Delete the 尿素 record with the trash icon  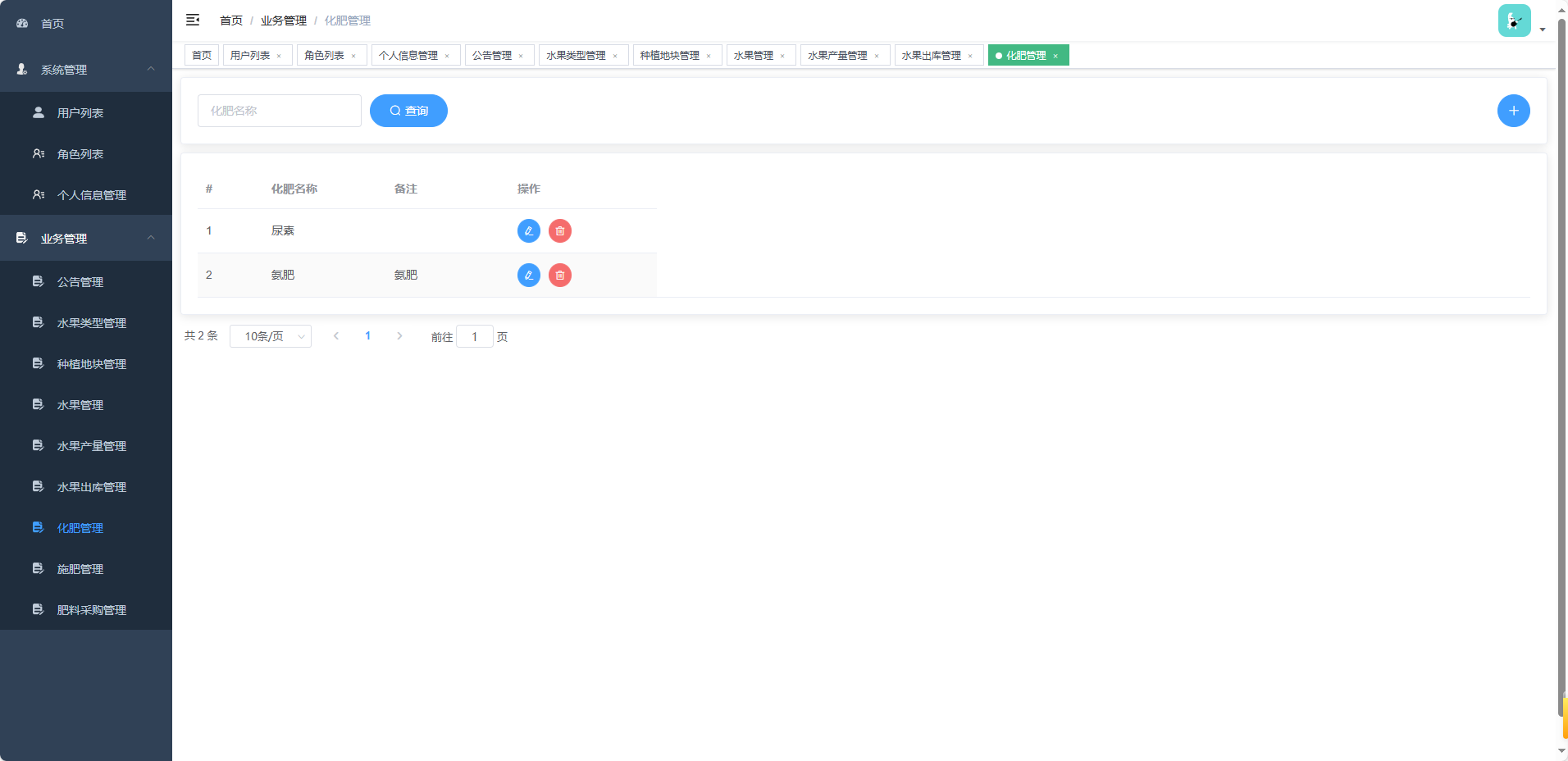pos(560,230)
